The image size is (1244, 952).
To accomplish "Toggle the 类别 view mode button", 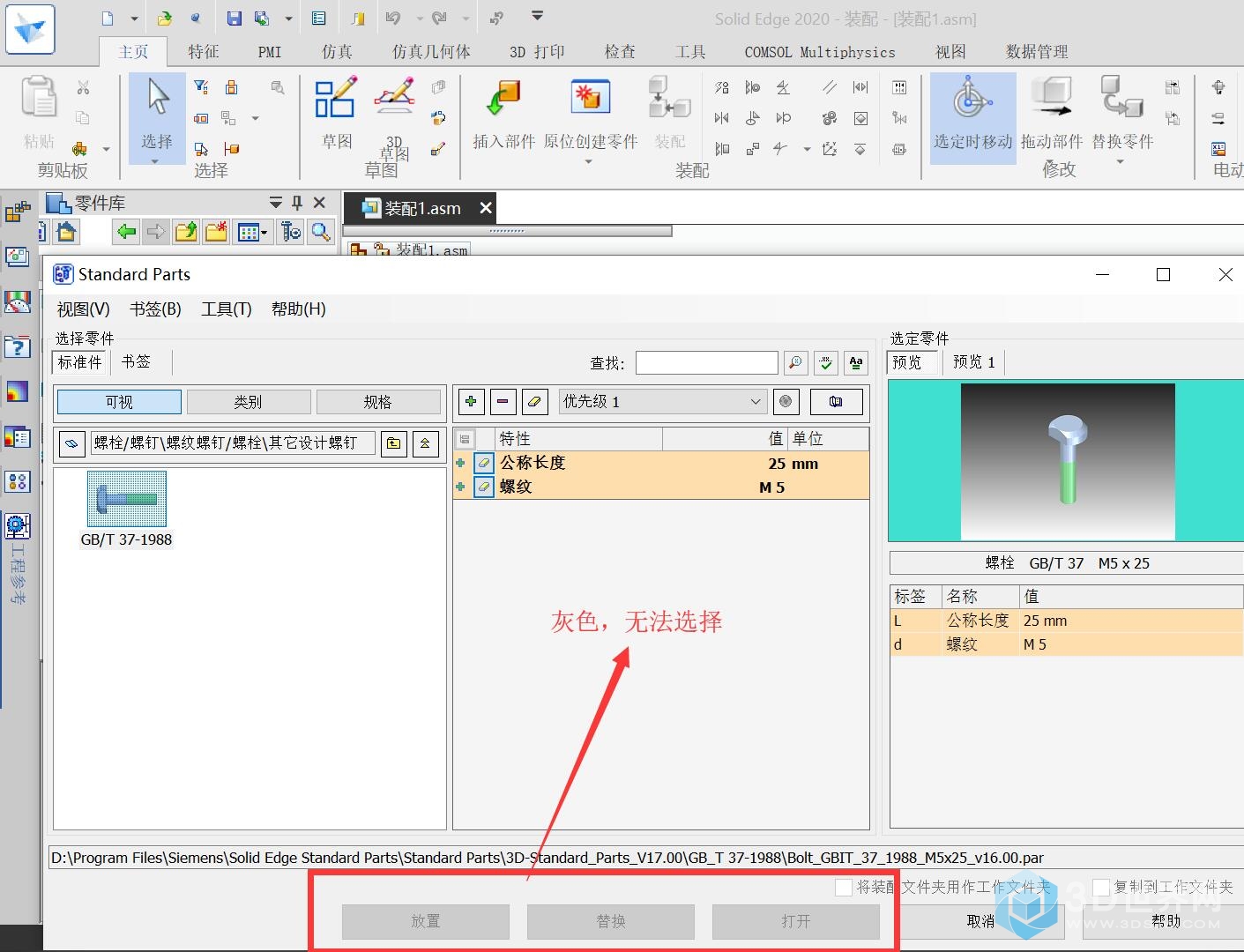I will coord(248,402).
